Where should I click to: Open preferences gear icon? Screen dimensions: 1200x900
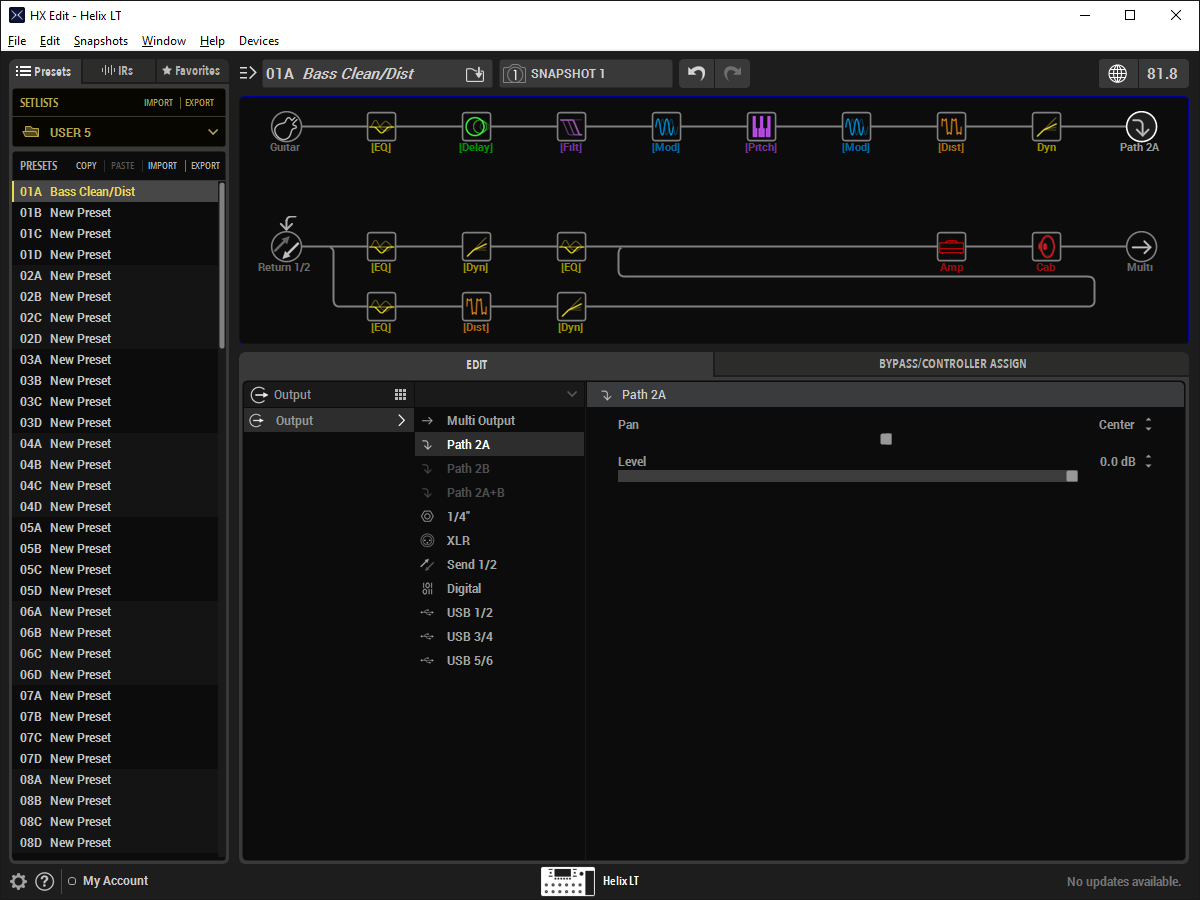click(19, 881)
